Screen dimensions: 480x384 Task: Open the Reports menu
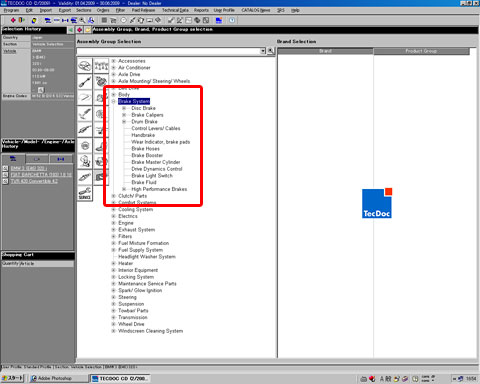[x=201, y=10]
